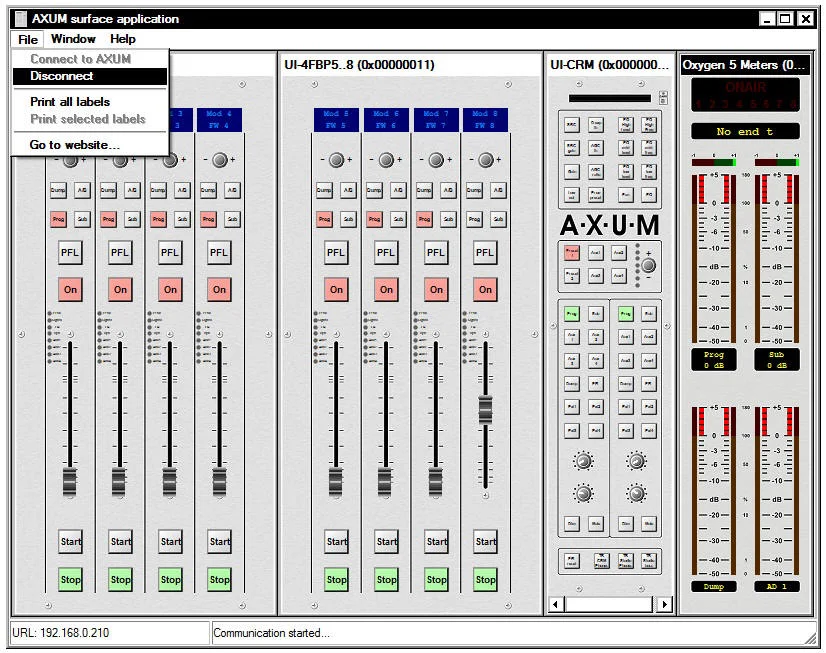
Task: Click the URL: 192.168.0.210 status field
Action: 110,632
